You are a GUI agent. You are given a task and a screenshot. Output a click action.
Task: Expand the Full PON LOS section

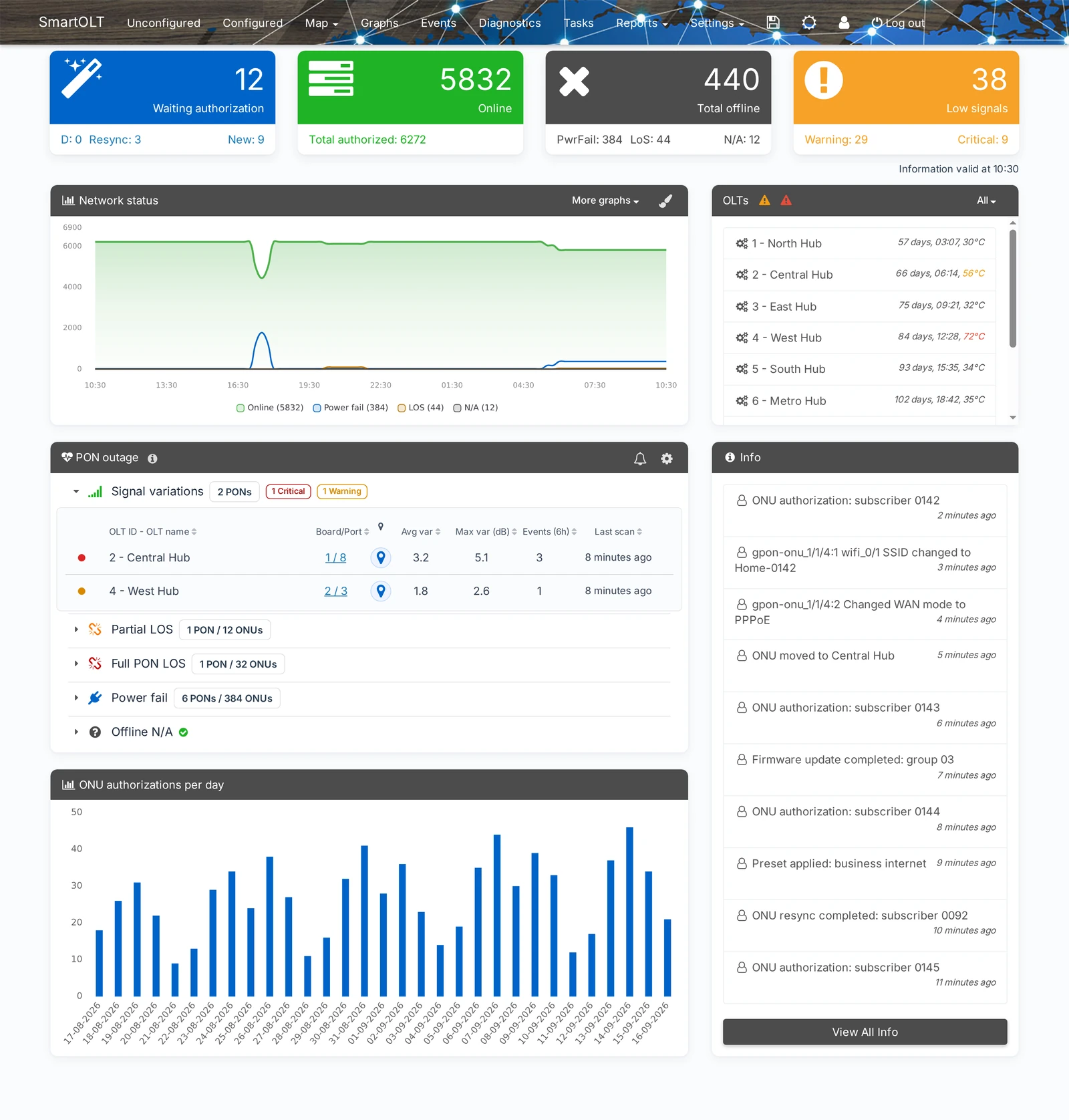(x=76, y=664)
